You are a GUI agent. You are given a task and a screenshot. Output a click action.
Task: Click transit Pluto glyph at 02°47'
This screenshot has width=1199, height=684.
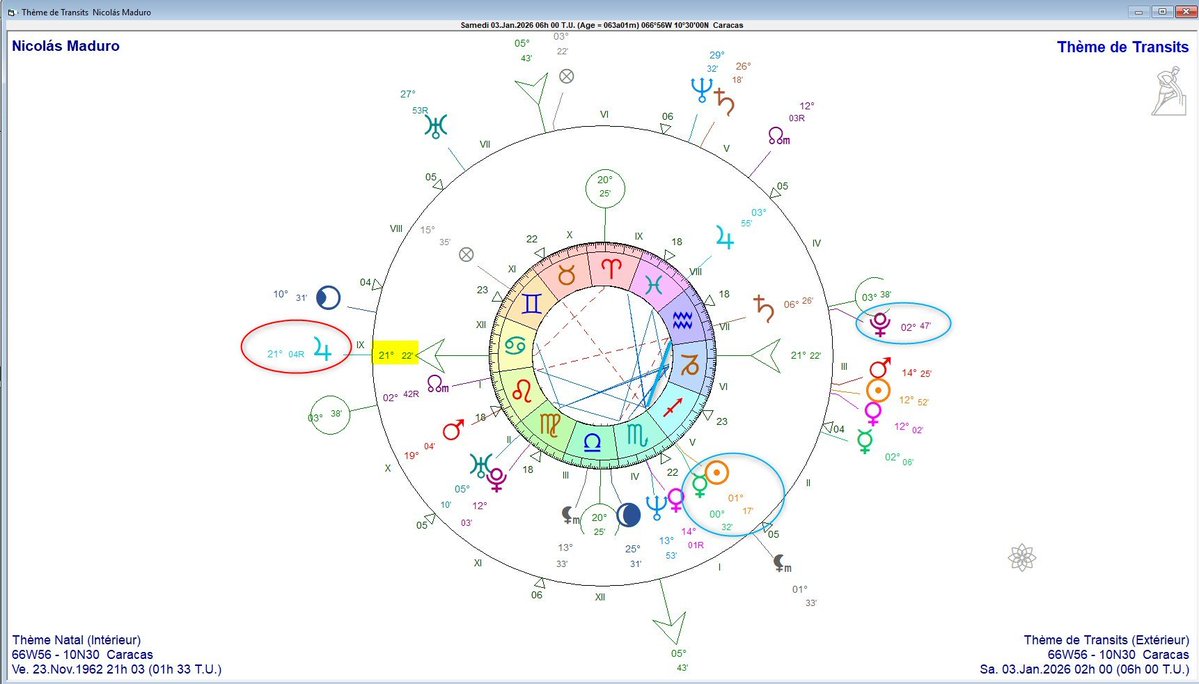tap(880, 325)
